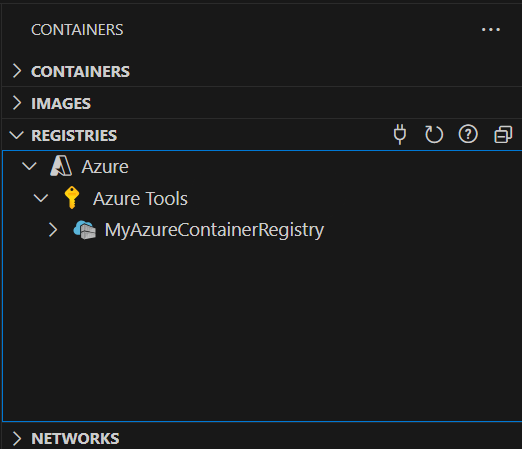The height and width of the screenshot is (449, 522).
Task: Select the Azure Tools tree item label
Action: click(x=140, y=198)
